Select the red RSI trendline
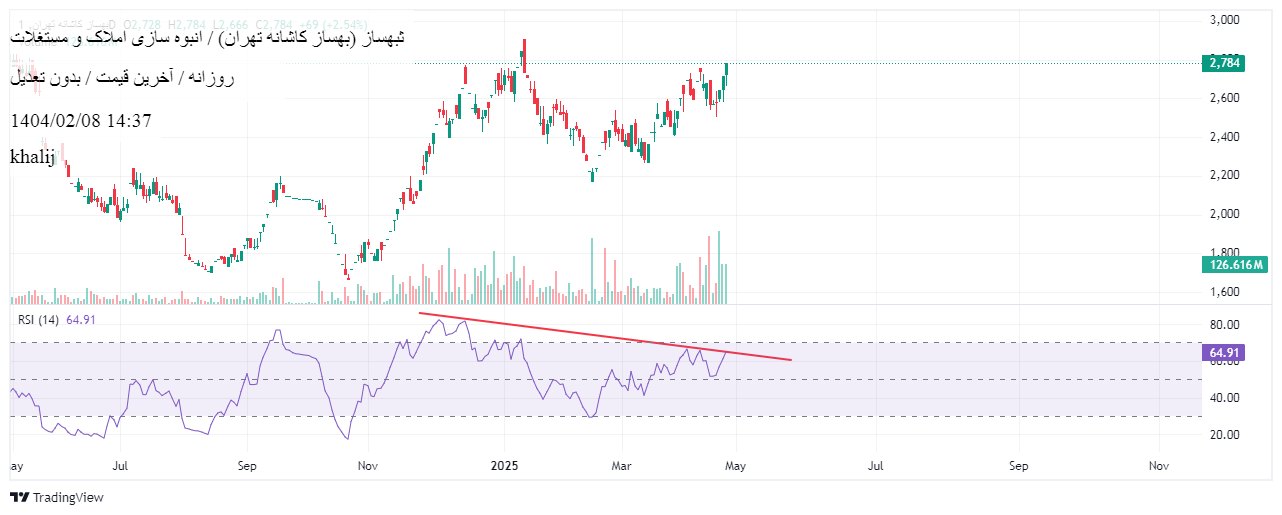The width and height of the screenshot is (1282, 515). (x=600, y=336)
